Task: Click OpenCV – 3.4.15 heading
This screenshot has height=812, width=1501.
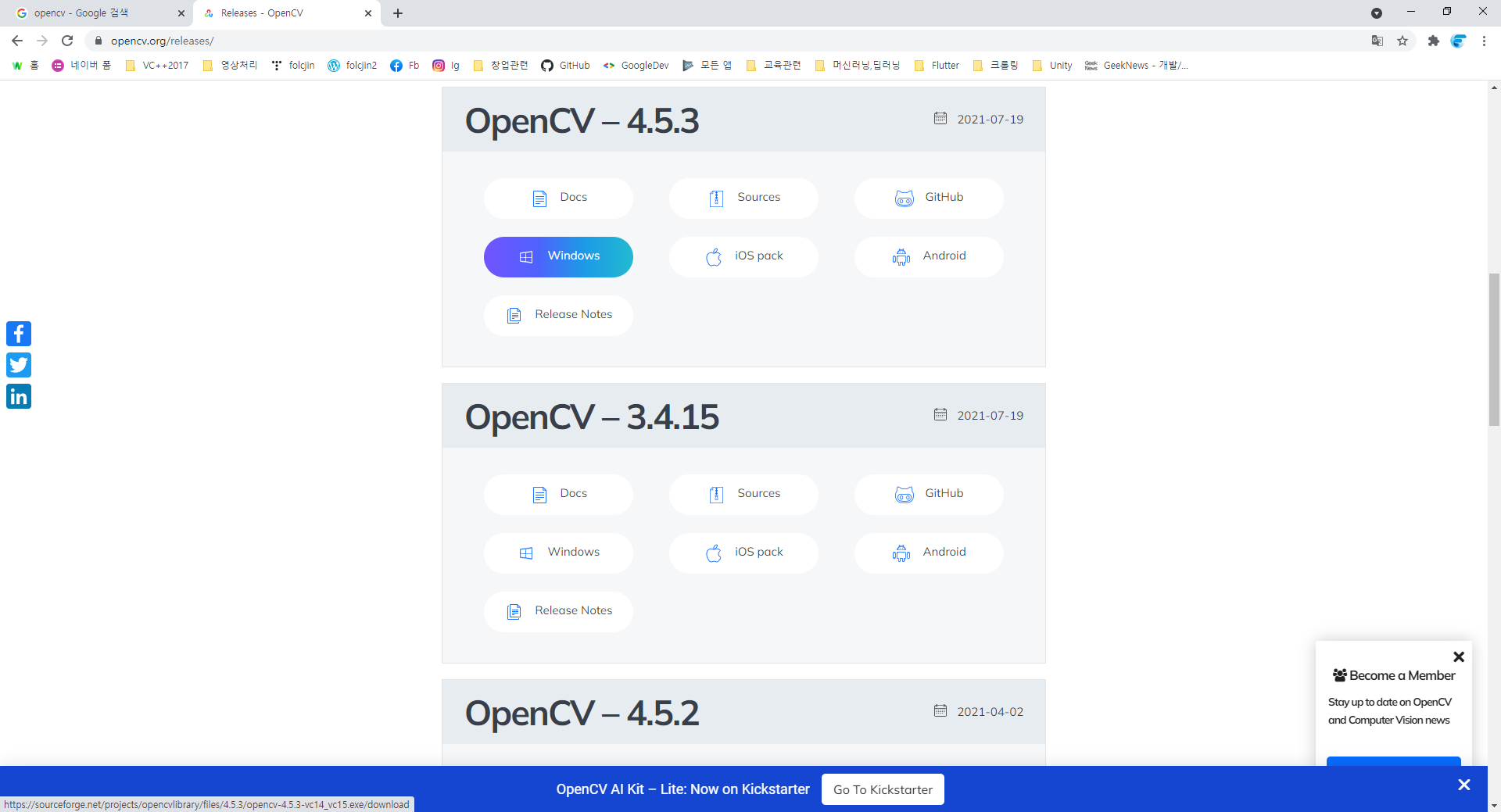Action: tap(592, 417)
